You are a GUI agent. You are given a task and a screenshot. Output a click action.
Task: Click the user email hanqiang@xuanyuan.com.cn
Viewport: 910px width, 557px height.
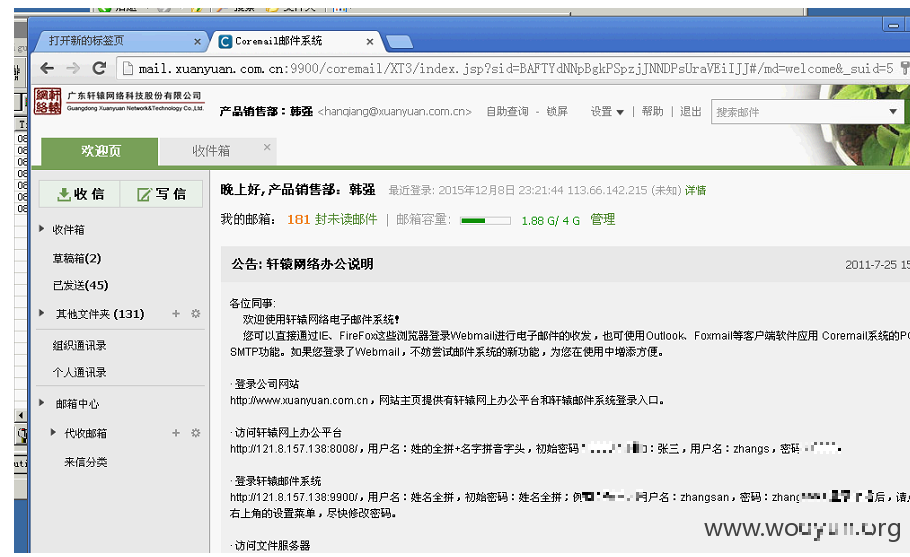395,111
